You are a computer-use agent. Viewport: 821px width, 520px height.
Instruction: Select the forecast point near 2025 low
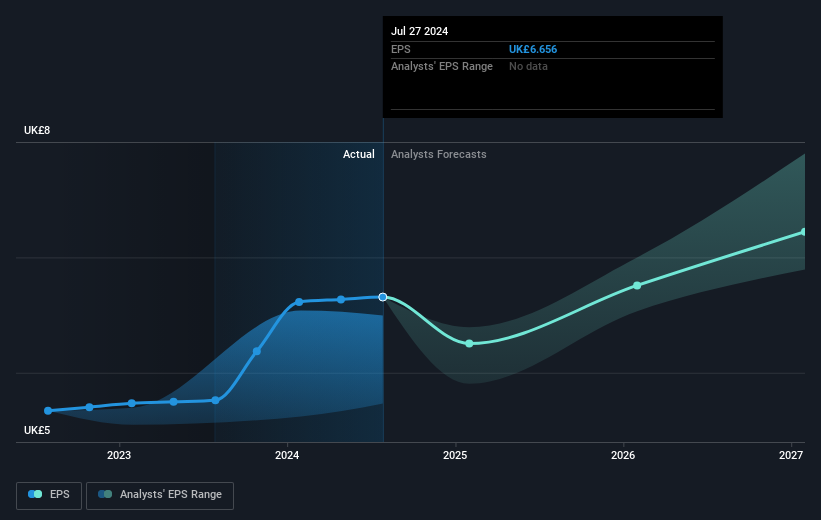[x=469, y=344]
